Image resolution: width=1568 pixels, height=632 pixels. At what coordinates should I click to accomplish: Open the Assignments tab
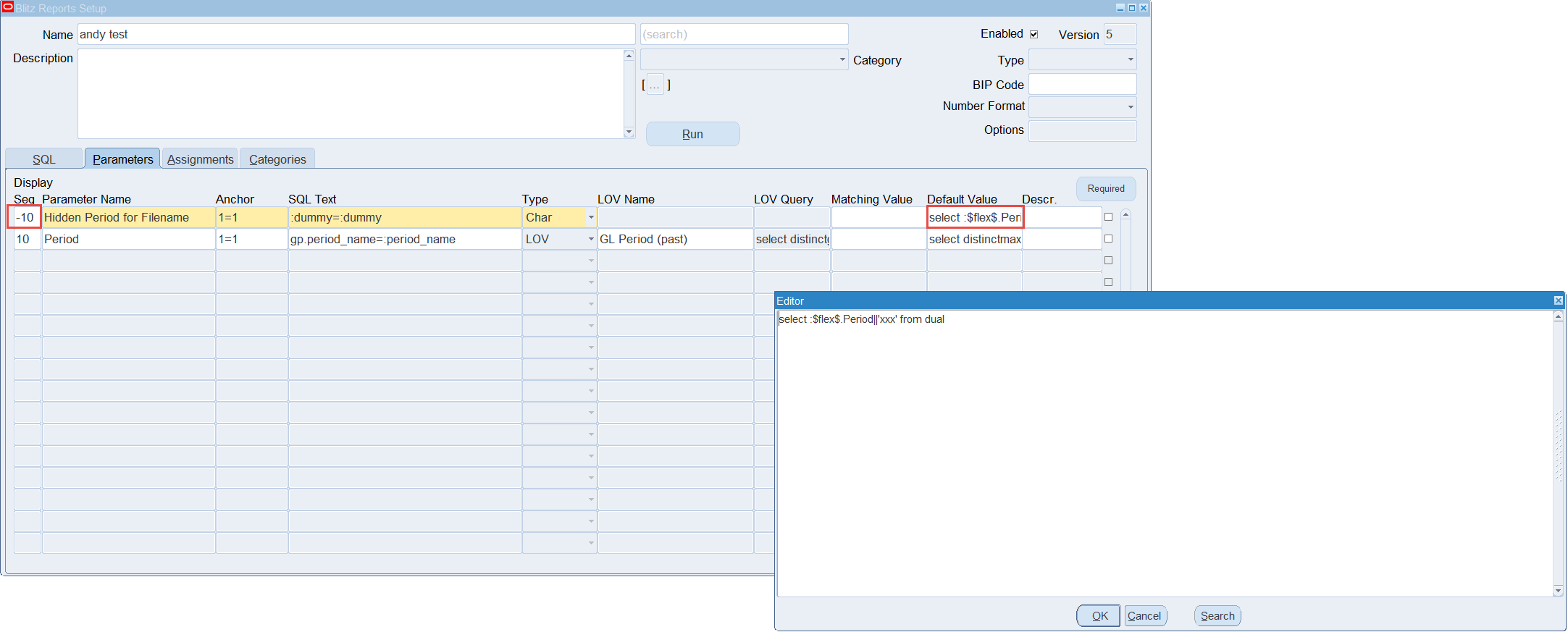click(200, 159)
